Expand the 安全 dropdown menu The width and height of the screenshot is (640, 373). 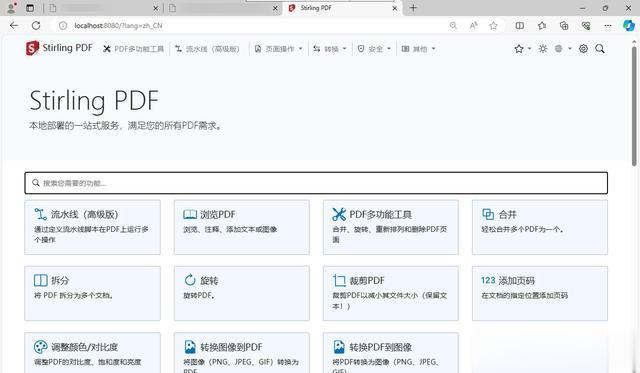coord(374,49)
